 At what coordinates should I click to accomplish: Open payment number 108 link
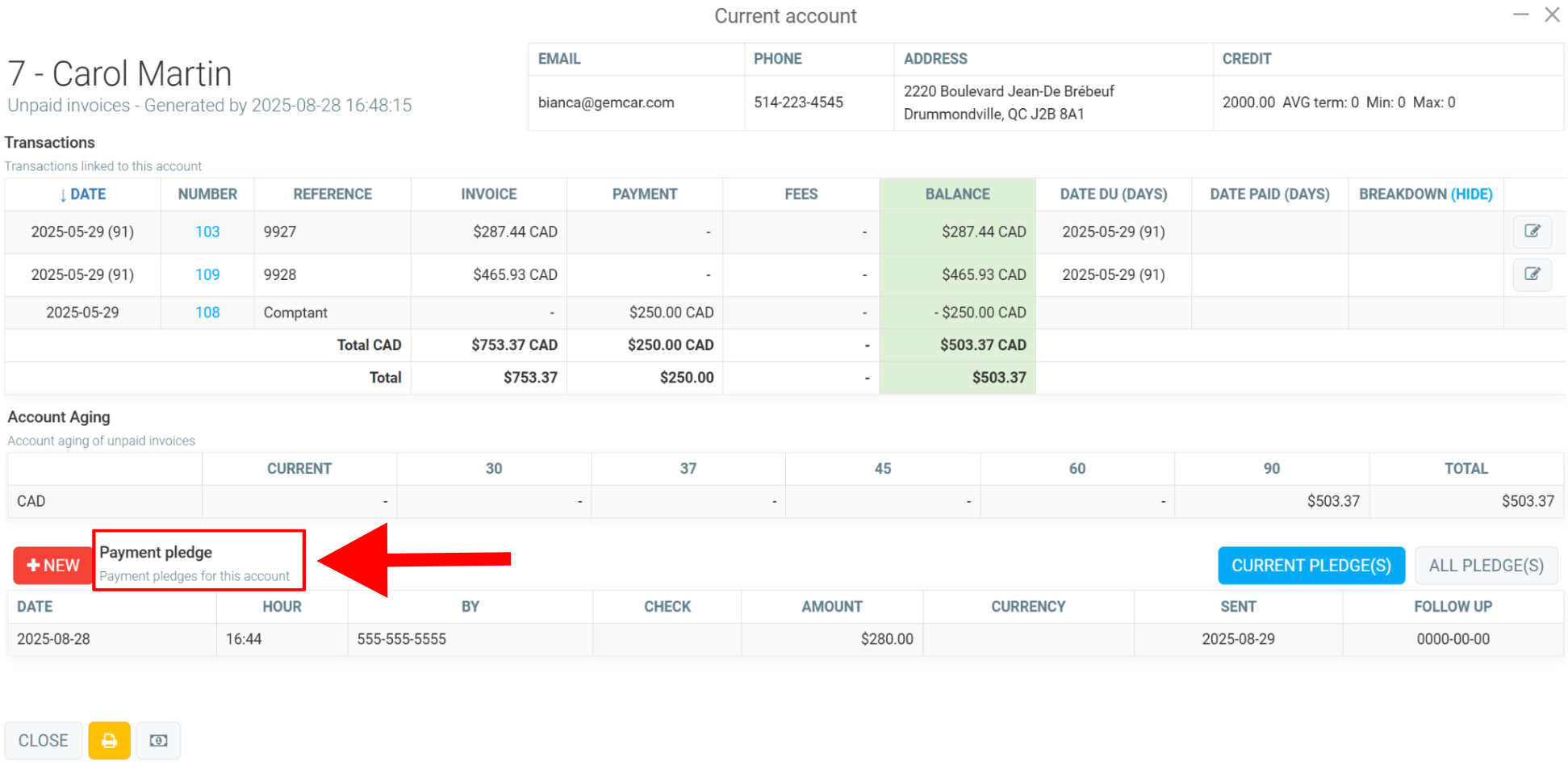click(x=207, y=312)
